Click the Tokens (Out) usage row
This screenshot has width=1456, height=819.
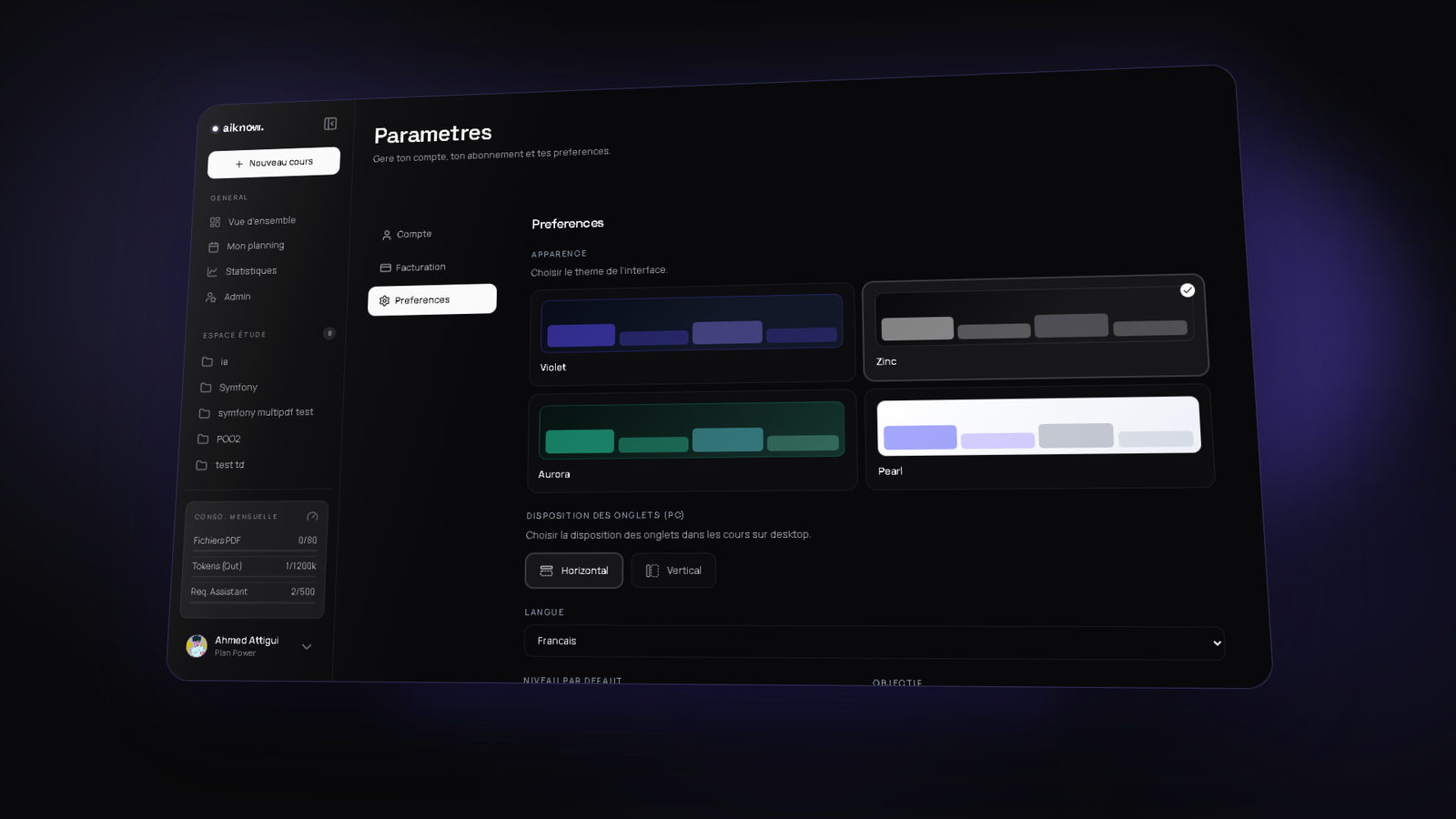point(254,567)
